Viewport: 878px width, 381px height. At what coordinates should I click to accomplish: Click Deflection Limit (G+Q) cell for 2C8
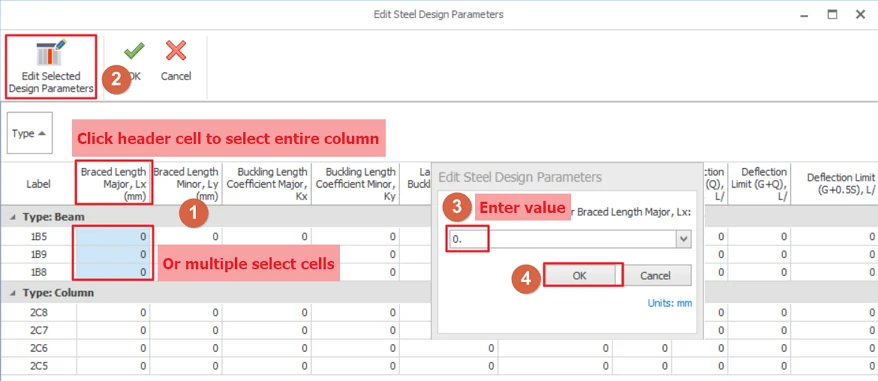point(759,313)
